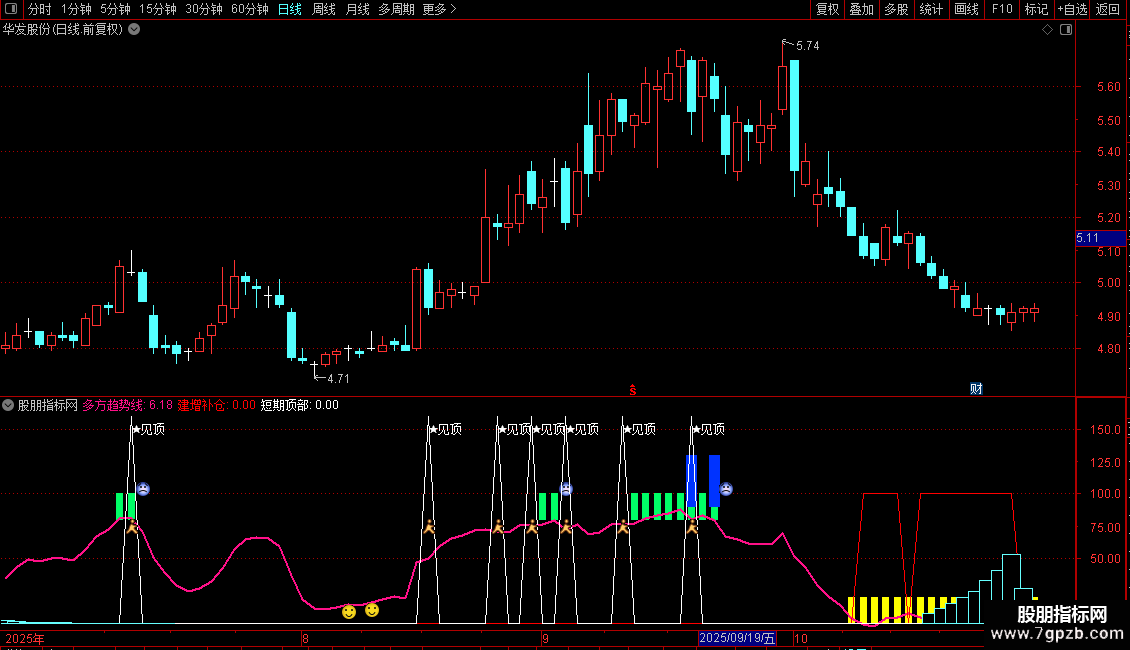Click 建增补仓 indicator value text
1130x650 pixels.
coord(216,405)
